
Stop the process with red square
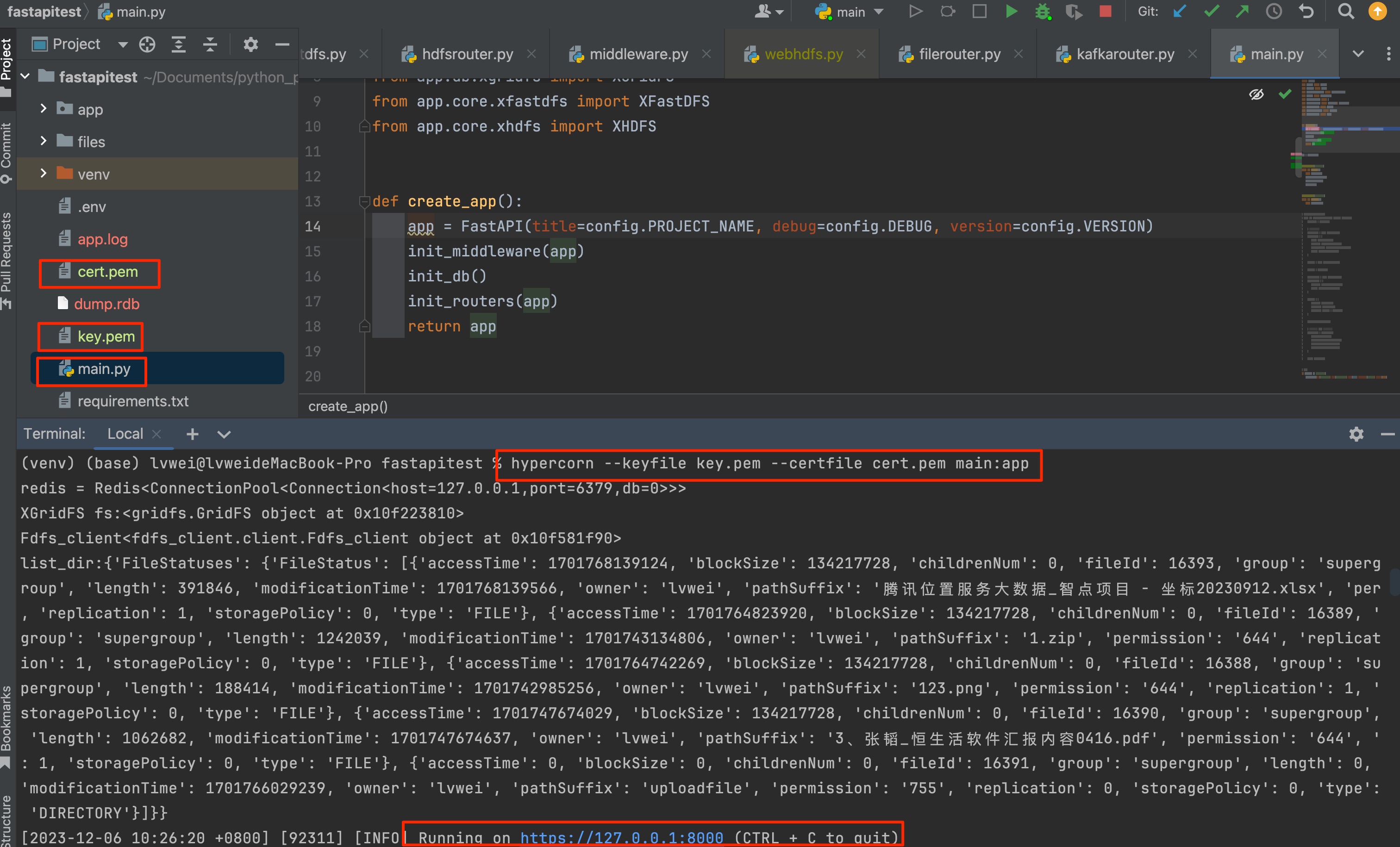(x=1105, y=12)
